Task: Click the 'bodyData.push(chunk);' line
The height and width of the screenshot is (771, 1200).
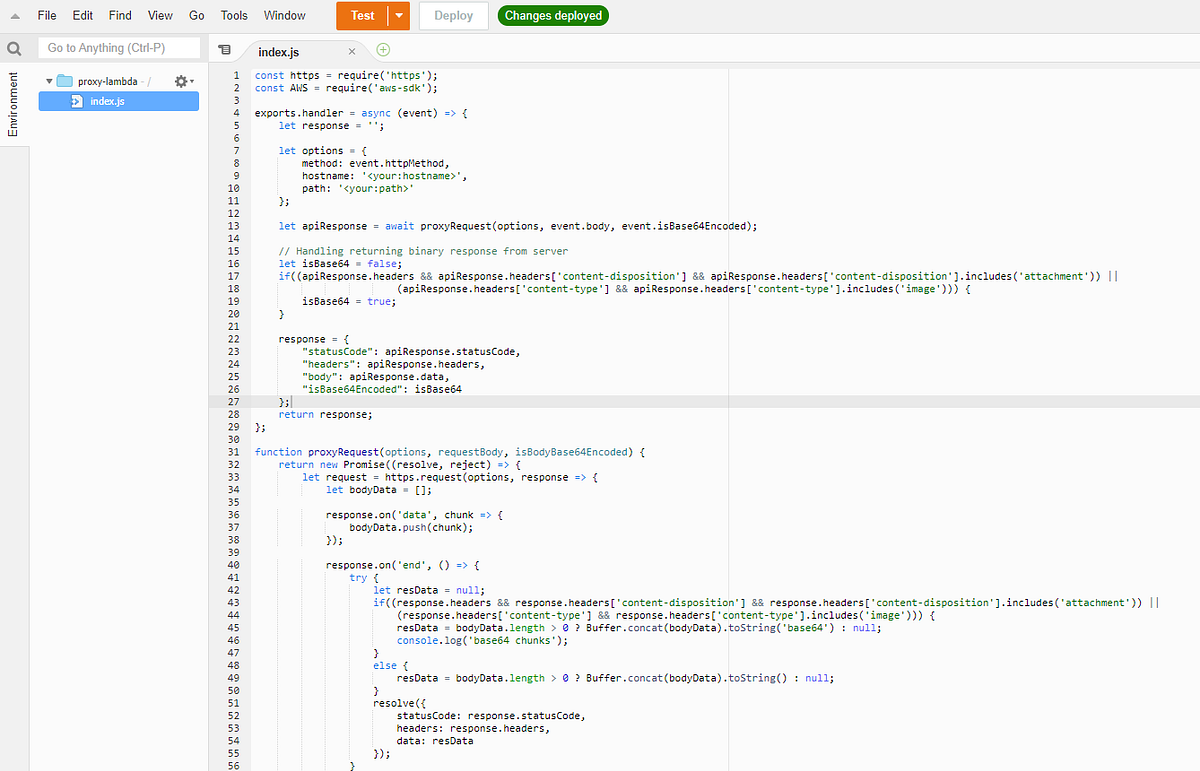Action: [411, 527]
